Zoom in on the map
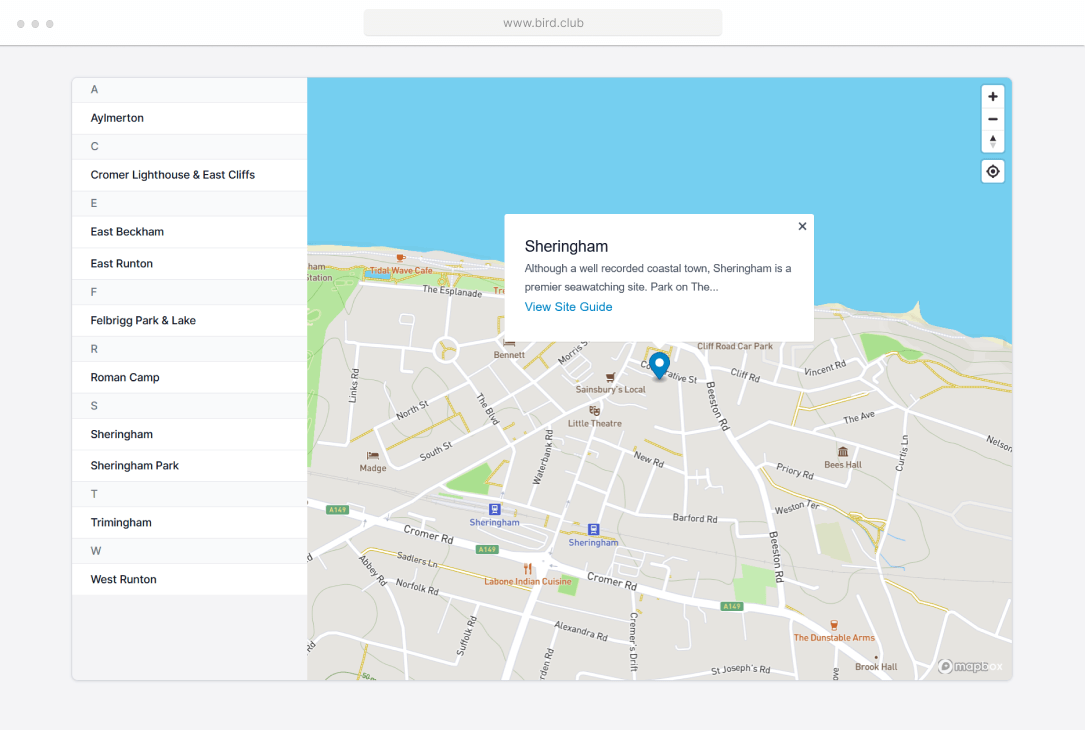1085x730 pixels. coord(992,96)
